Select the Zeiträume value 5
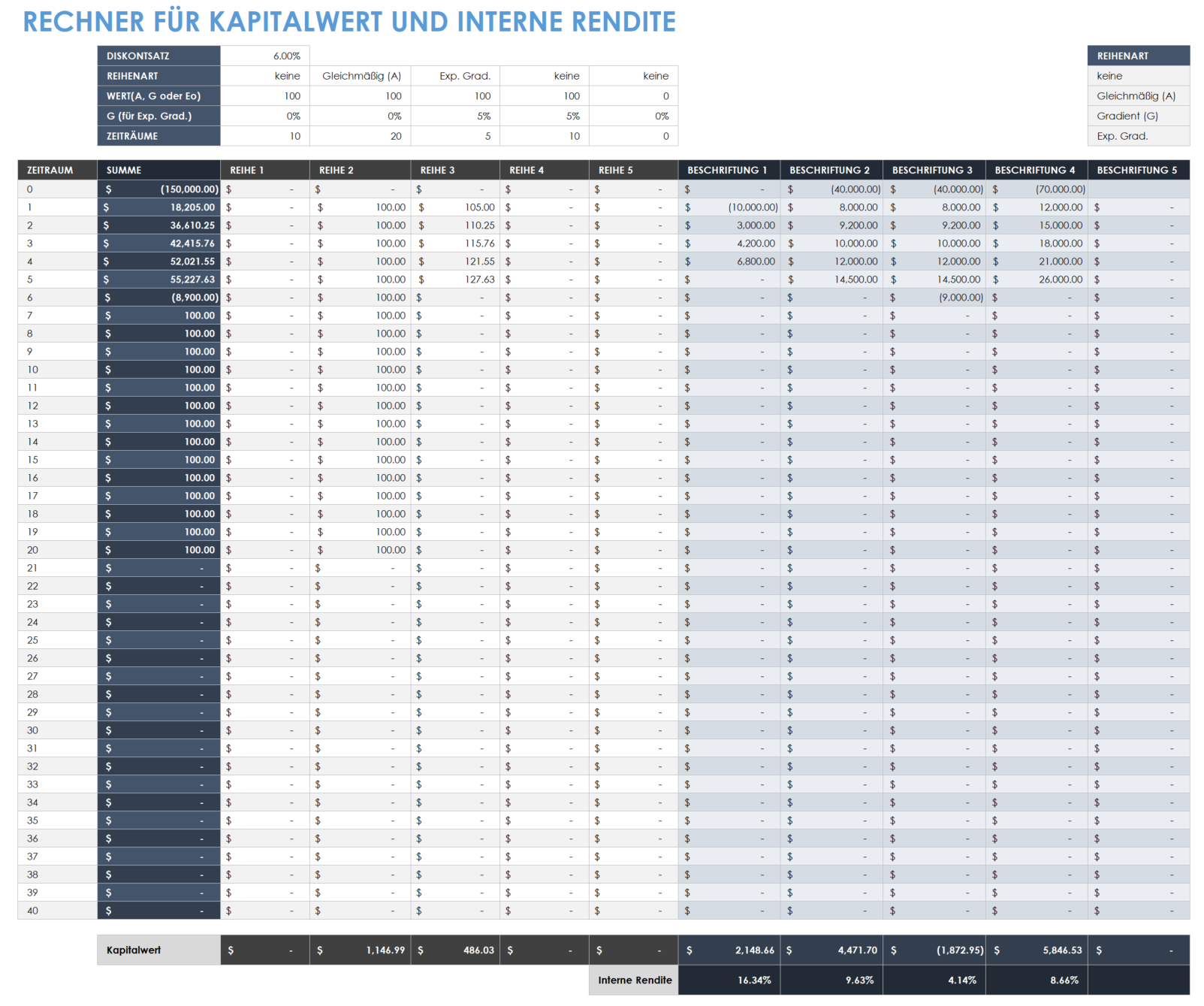 [455, 136]
